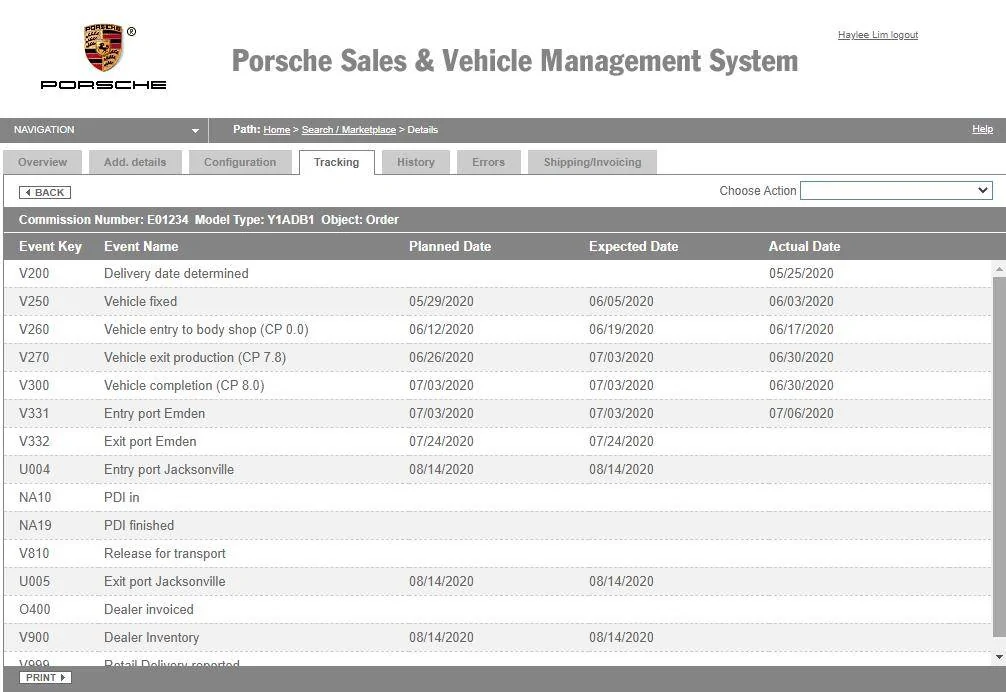Select the Vehicle fixed event name

(141, 301)
